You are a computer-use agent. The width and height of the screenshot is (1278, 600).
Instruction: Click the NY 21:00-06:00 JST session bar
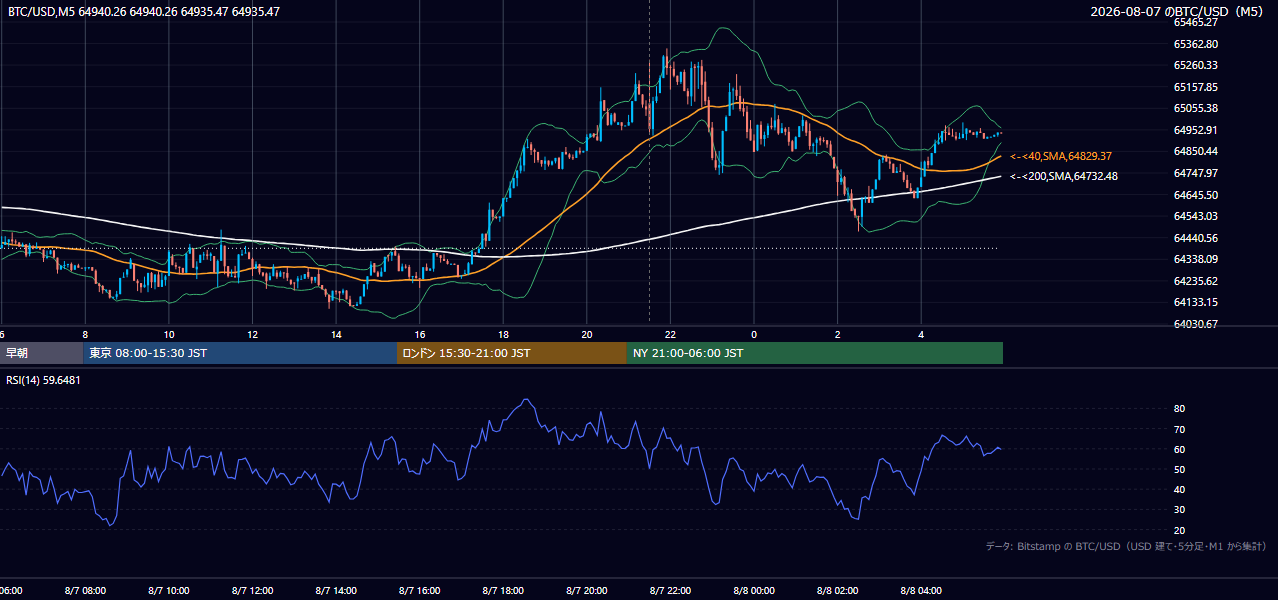coord(815,353)
